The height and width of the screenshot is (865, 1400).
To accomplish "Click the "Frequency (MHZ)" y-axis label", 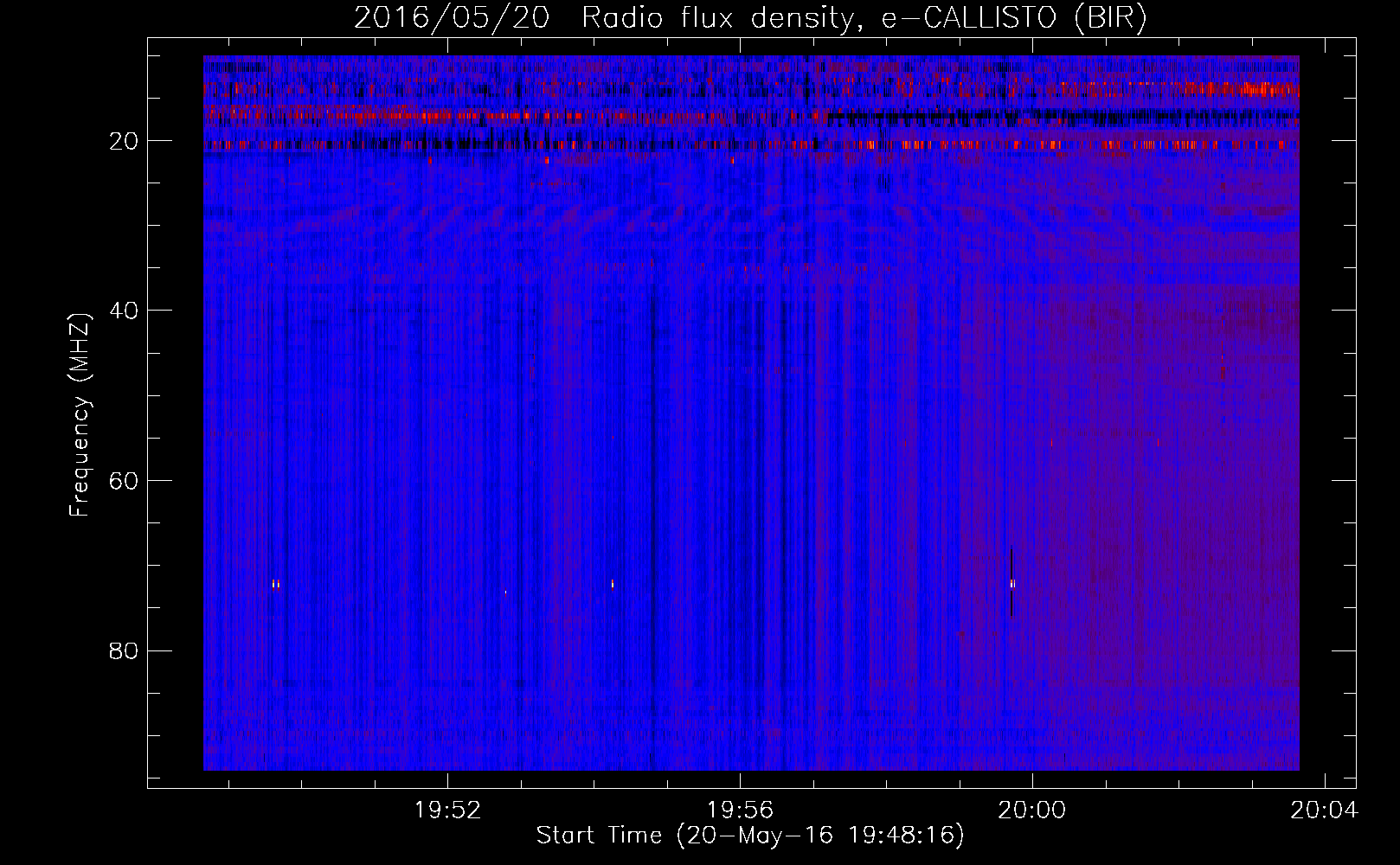I will (x=80, y=415).
